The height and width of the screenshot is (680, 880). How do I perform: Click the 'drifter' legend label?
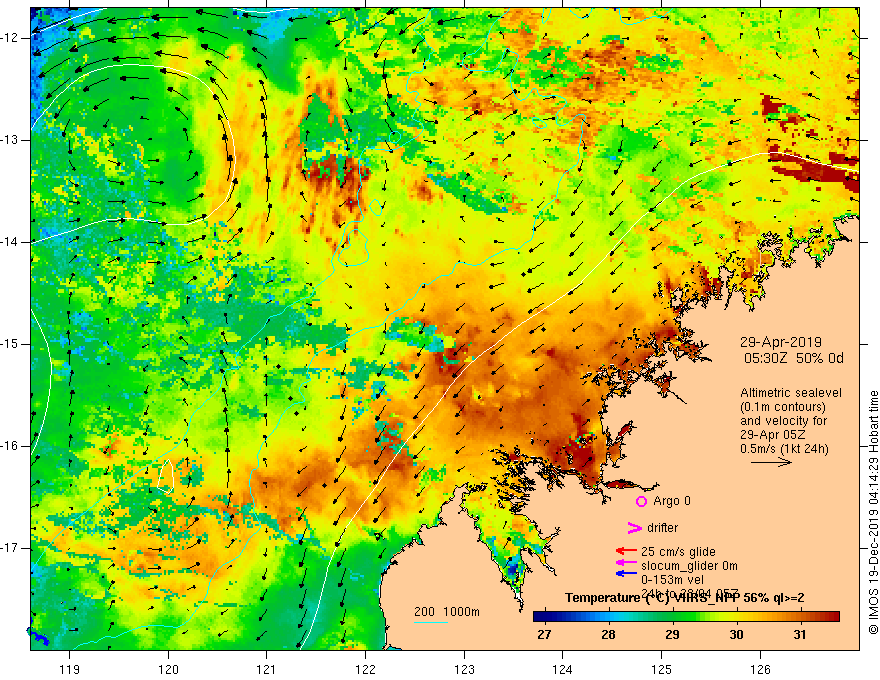[x=662, y=528]
